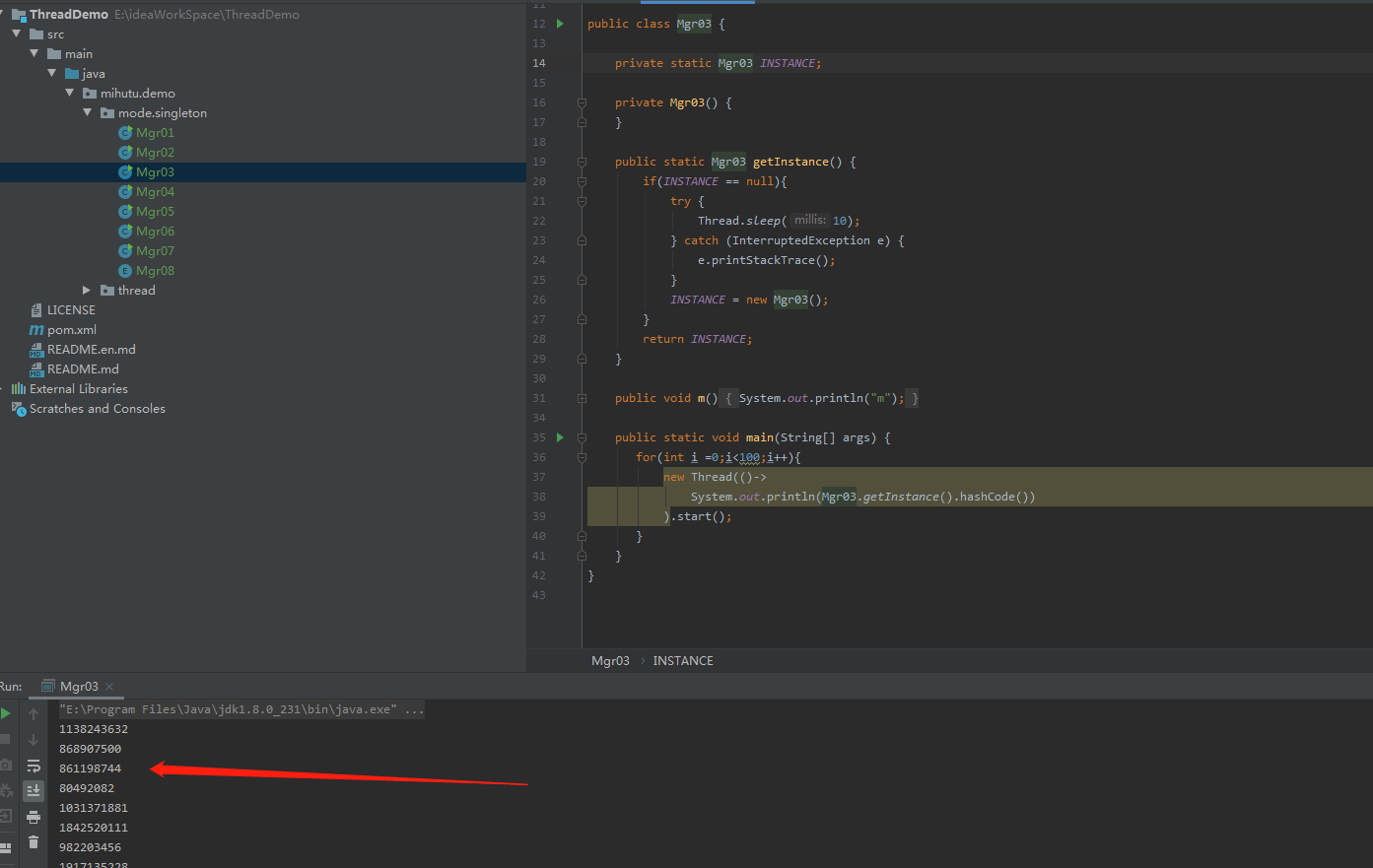Click the up-arrow icon in Run panel
Viewport: 1373px width, 868px height.
34,714
